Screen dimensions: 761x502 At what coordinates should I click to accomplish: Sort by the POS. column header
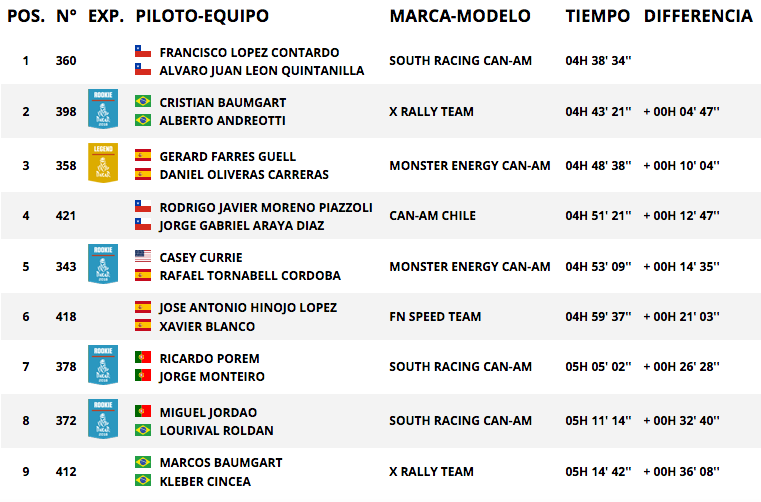[26, 17]
